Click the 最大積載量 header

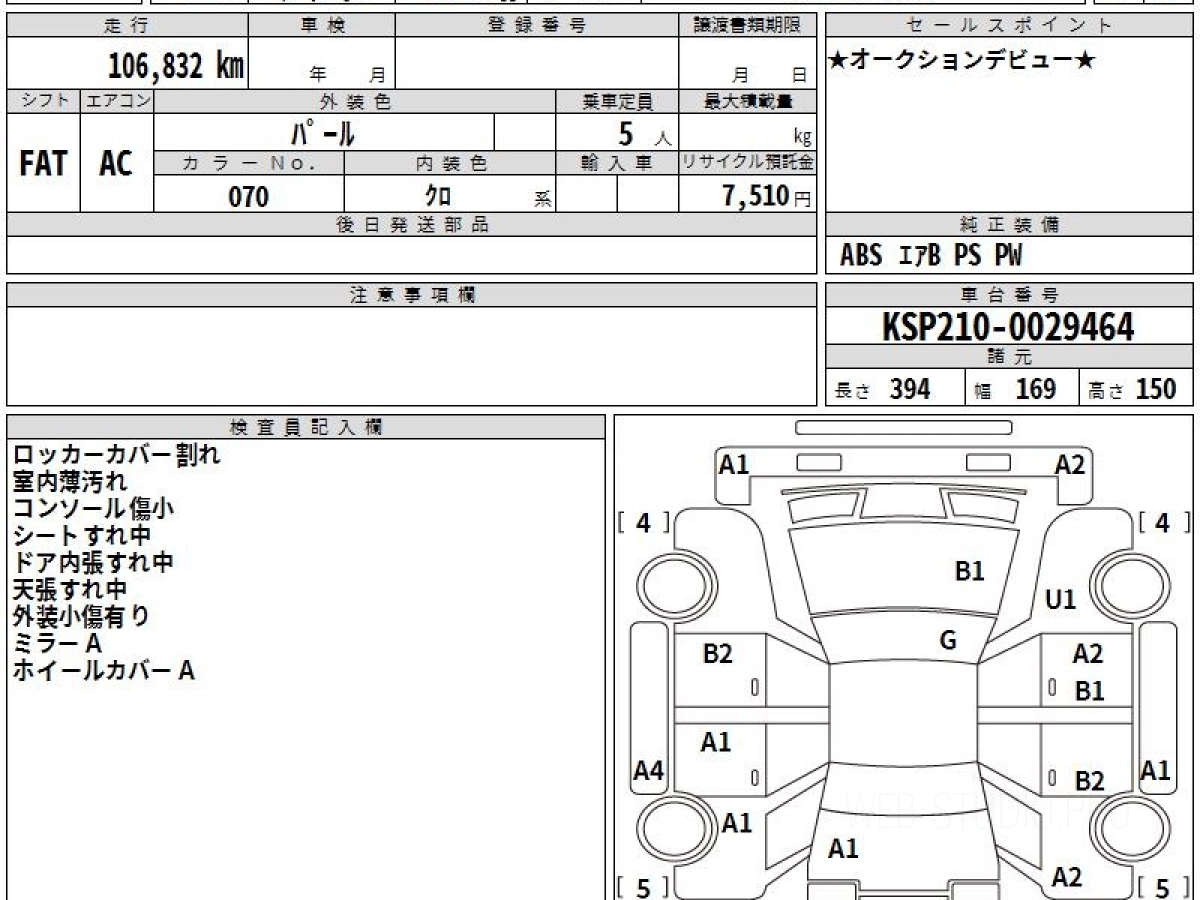pos(748,101)
